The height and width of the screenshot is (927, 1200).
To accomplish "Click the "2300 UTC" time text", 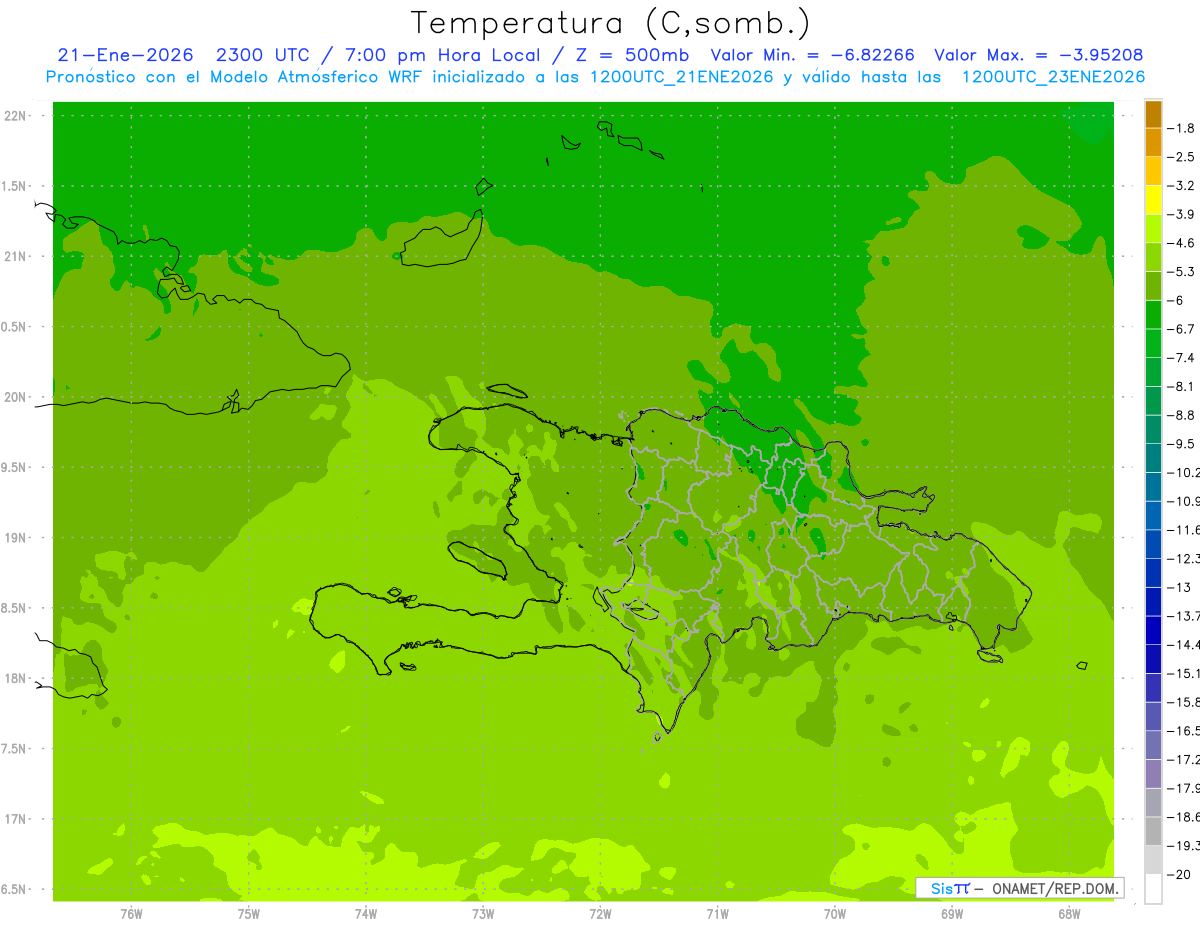I will pyautogui.click(x=266, y=55).
